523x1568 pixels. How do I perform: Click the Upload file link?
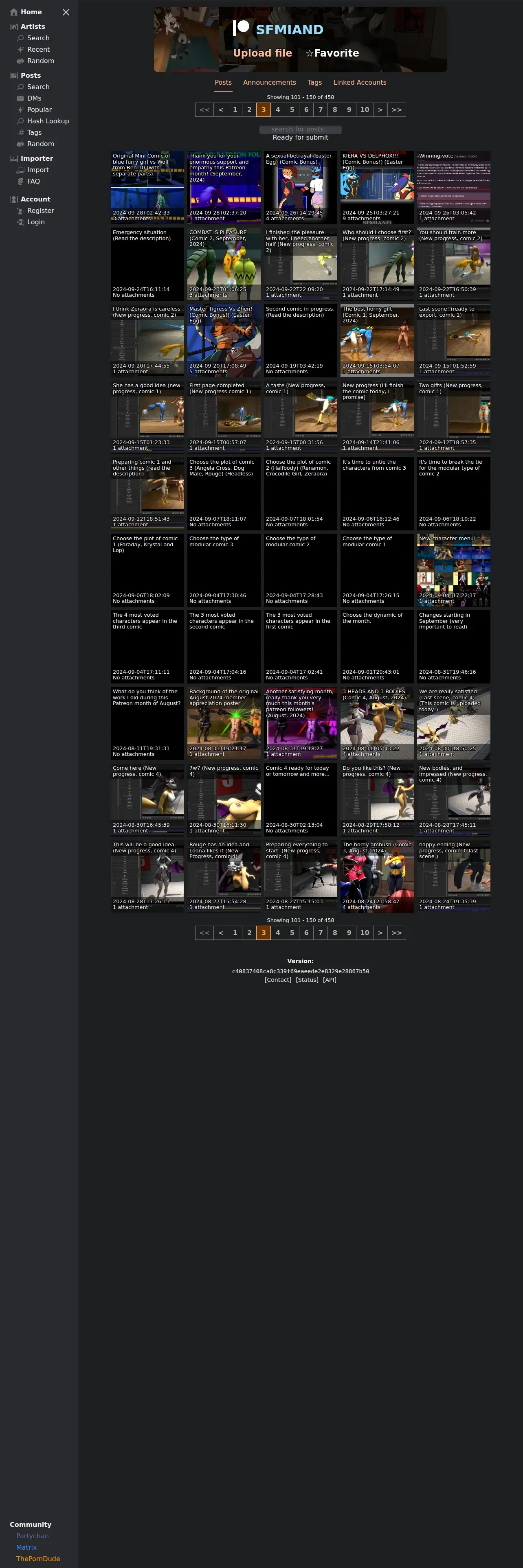(262, 54)
